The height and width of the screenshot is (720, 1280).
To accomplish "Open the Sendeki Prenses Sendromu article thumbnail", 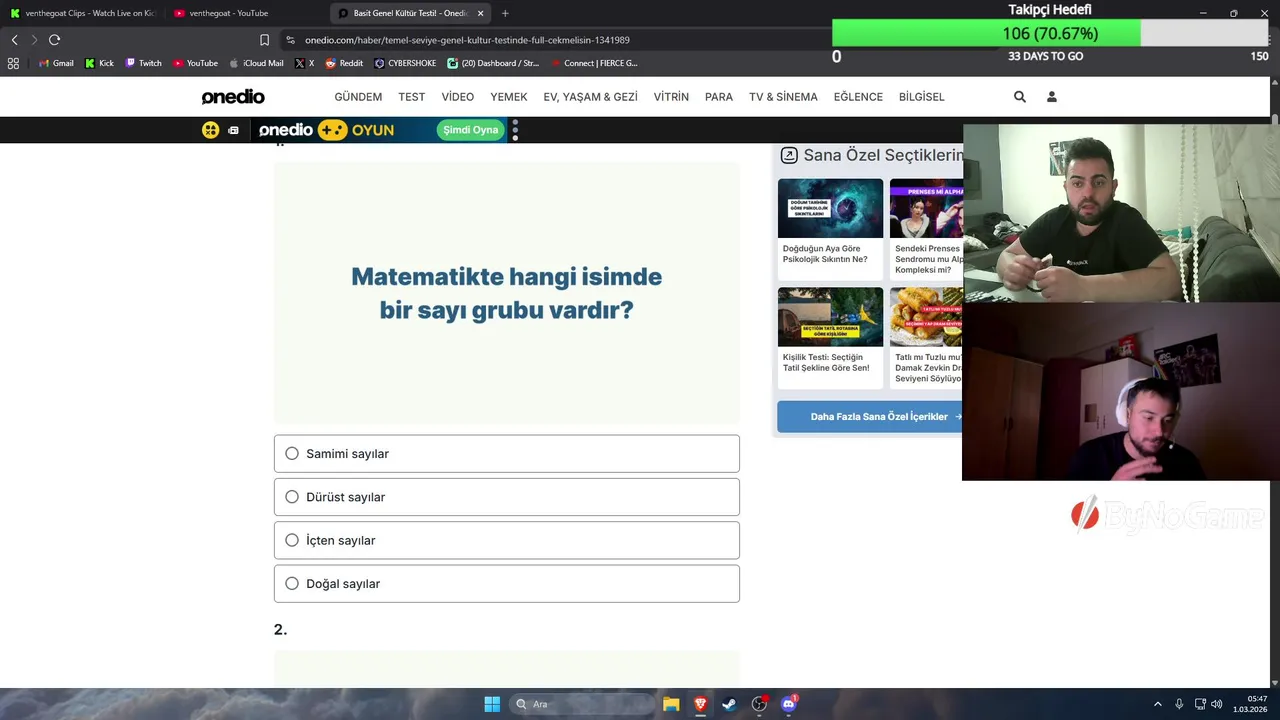I will point(926,208).
